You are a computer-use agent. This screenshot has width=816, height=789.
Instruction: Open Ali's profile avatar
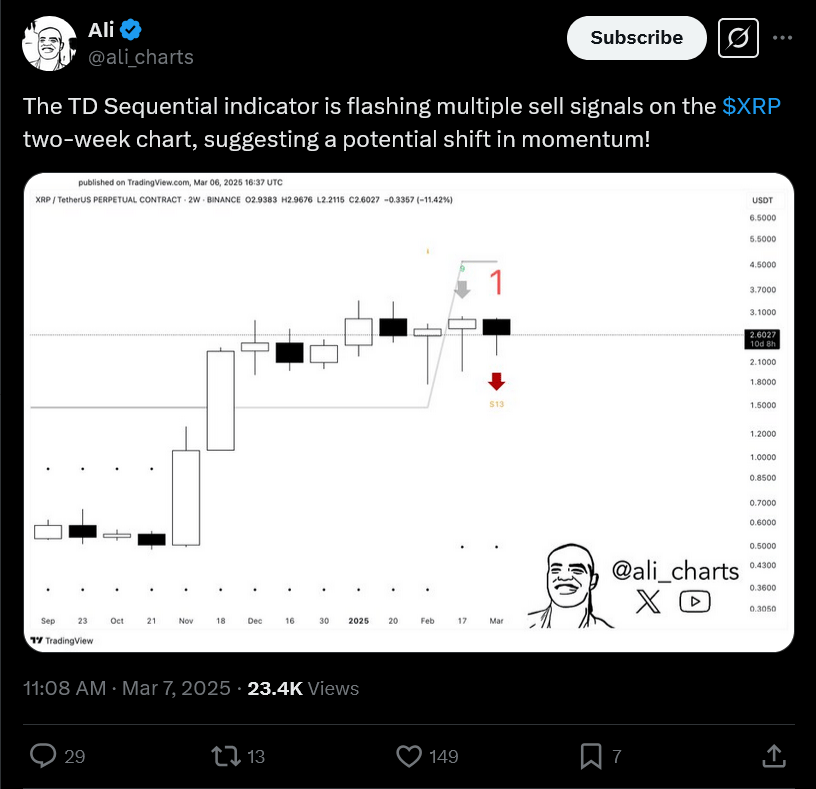point(49,43)
